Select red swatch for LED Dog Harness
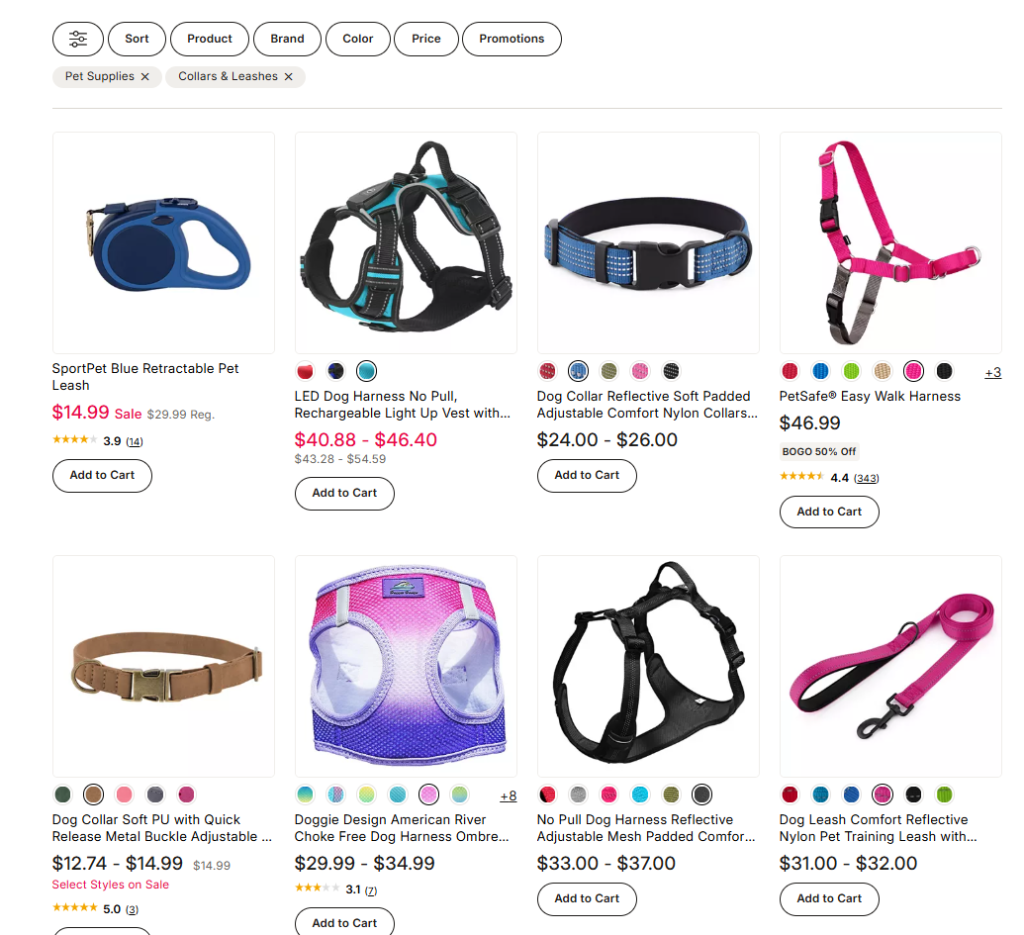The width and height of the screenshot is (1024, 935). pos(305,372)
